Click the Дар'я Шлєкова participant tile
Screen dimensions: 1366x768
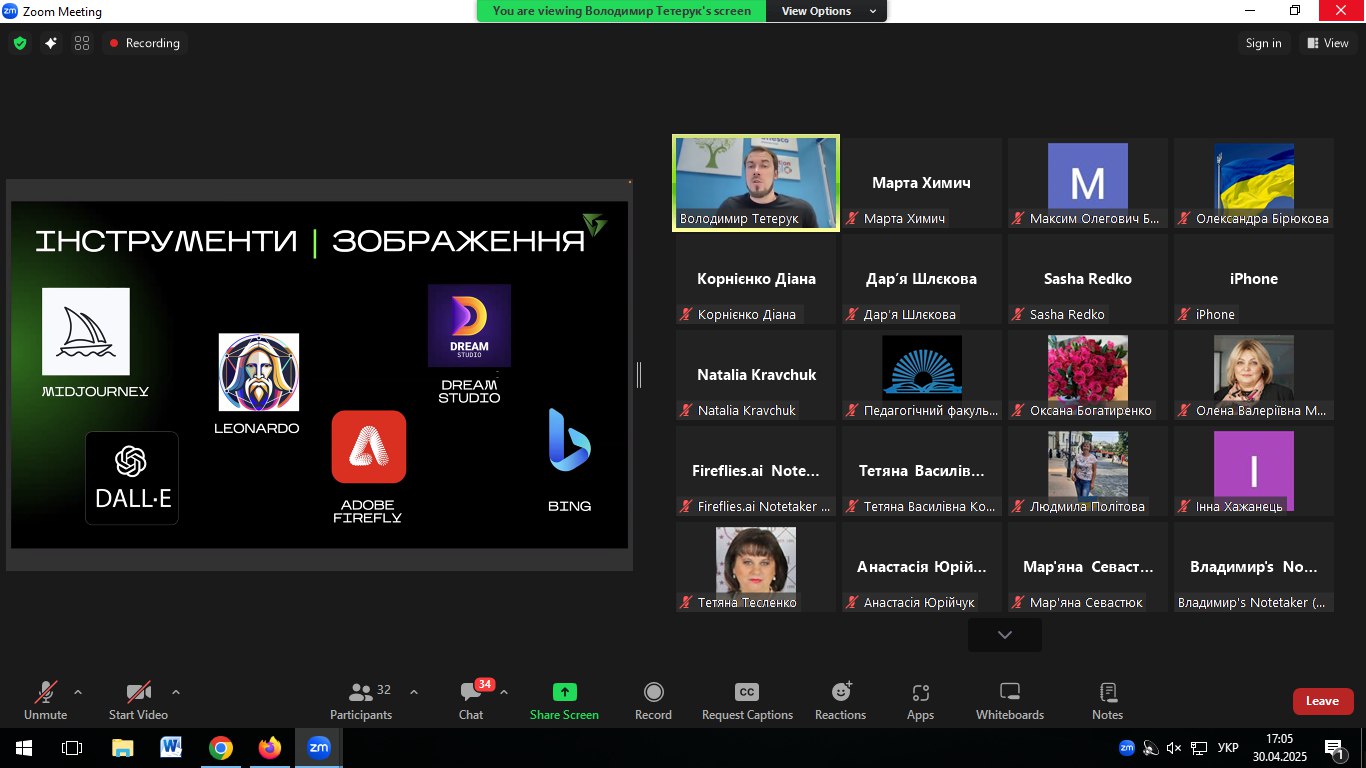pos(922,279)
